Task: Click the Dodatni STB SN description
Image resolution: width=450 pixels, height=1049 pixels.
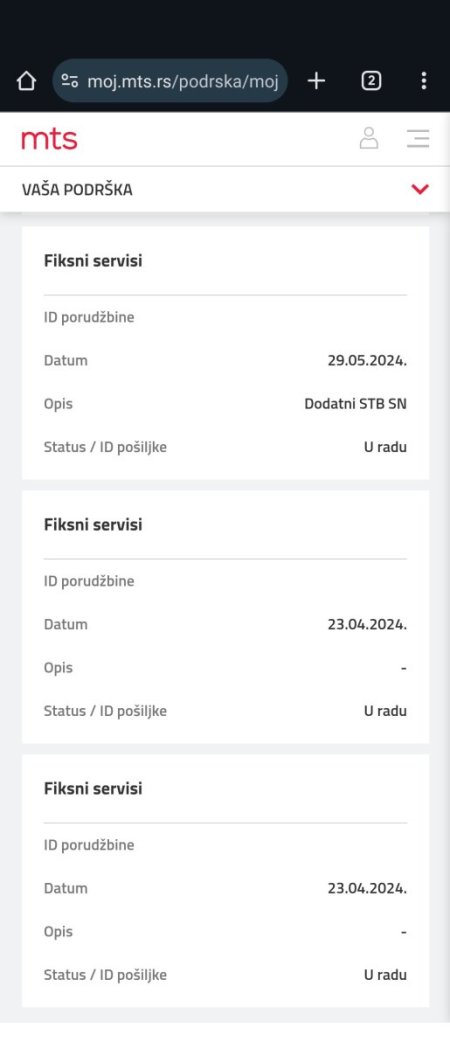Action: pyautogui.click(x=356, y=404)
